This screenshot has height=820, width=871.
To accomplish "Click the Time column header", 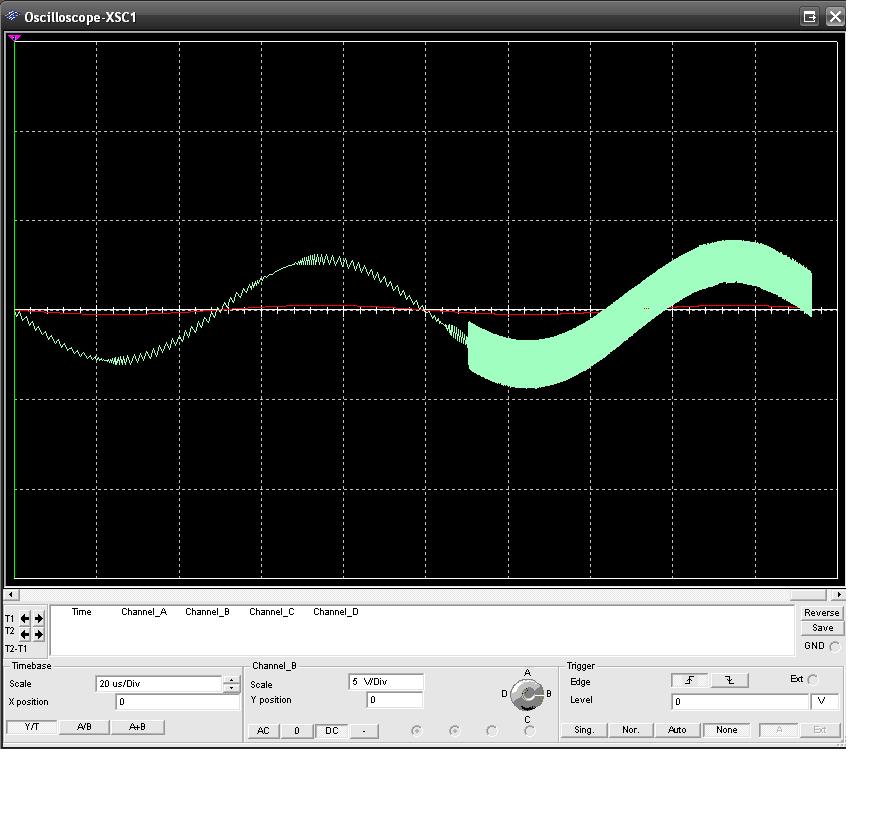I will [x=81, y=612].
